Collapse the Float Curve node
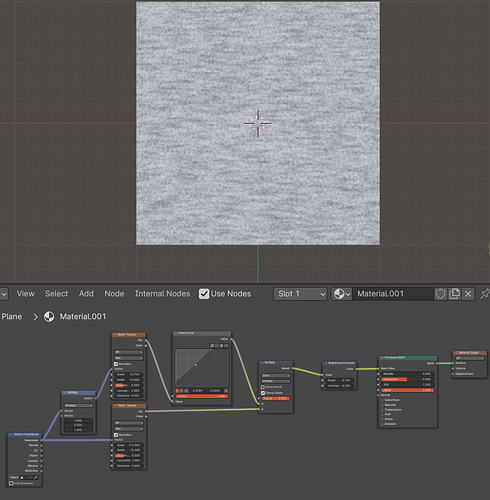 pos(176,333)
